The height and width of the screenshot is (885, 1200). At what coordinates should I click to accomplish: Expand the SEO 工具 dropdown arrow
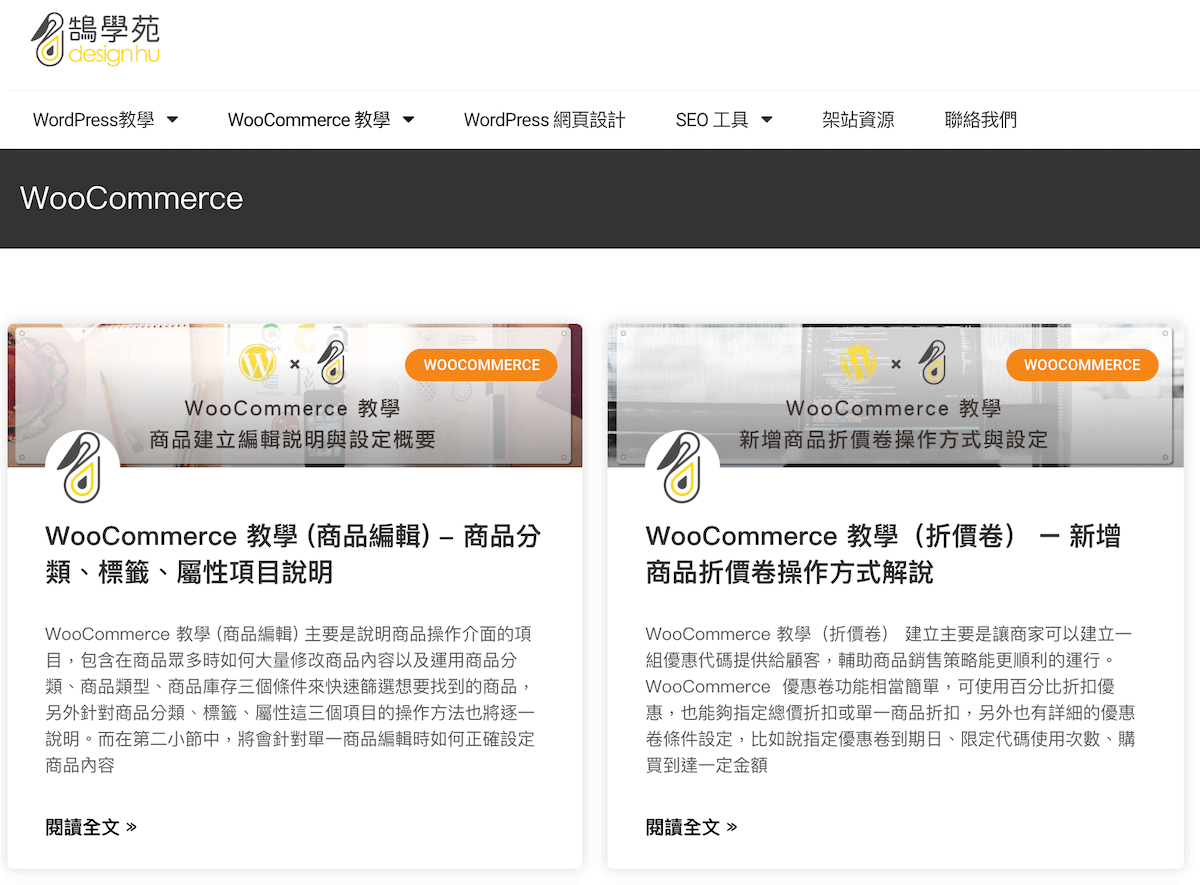767,120
